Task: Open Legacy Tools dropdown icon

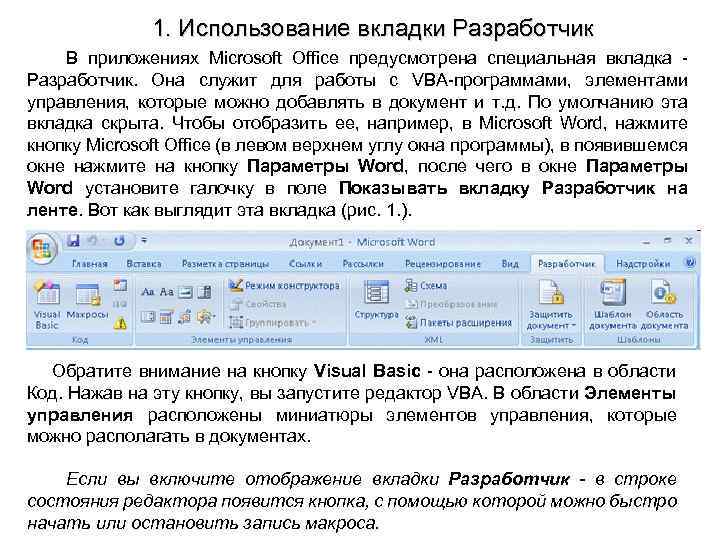Action: pos(206,317)
